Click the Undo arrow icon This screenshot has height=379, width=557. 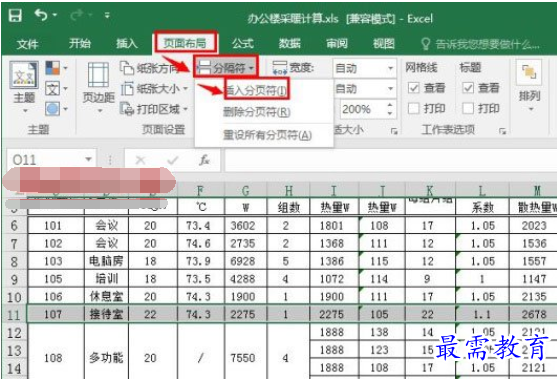pyautogui.click(x=41, y=15)
